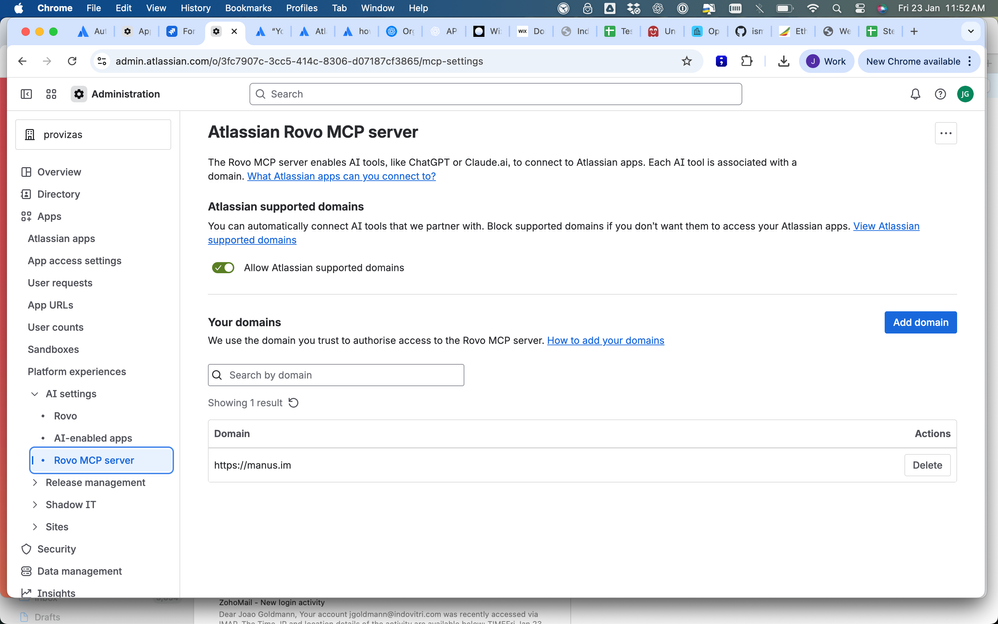The height and width of the screenshot is (624, 998).
Task: Open User counts
Action: pos(55,328)
